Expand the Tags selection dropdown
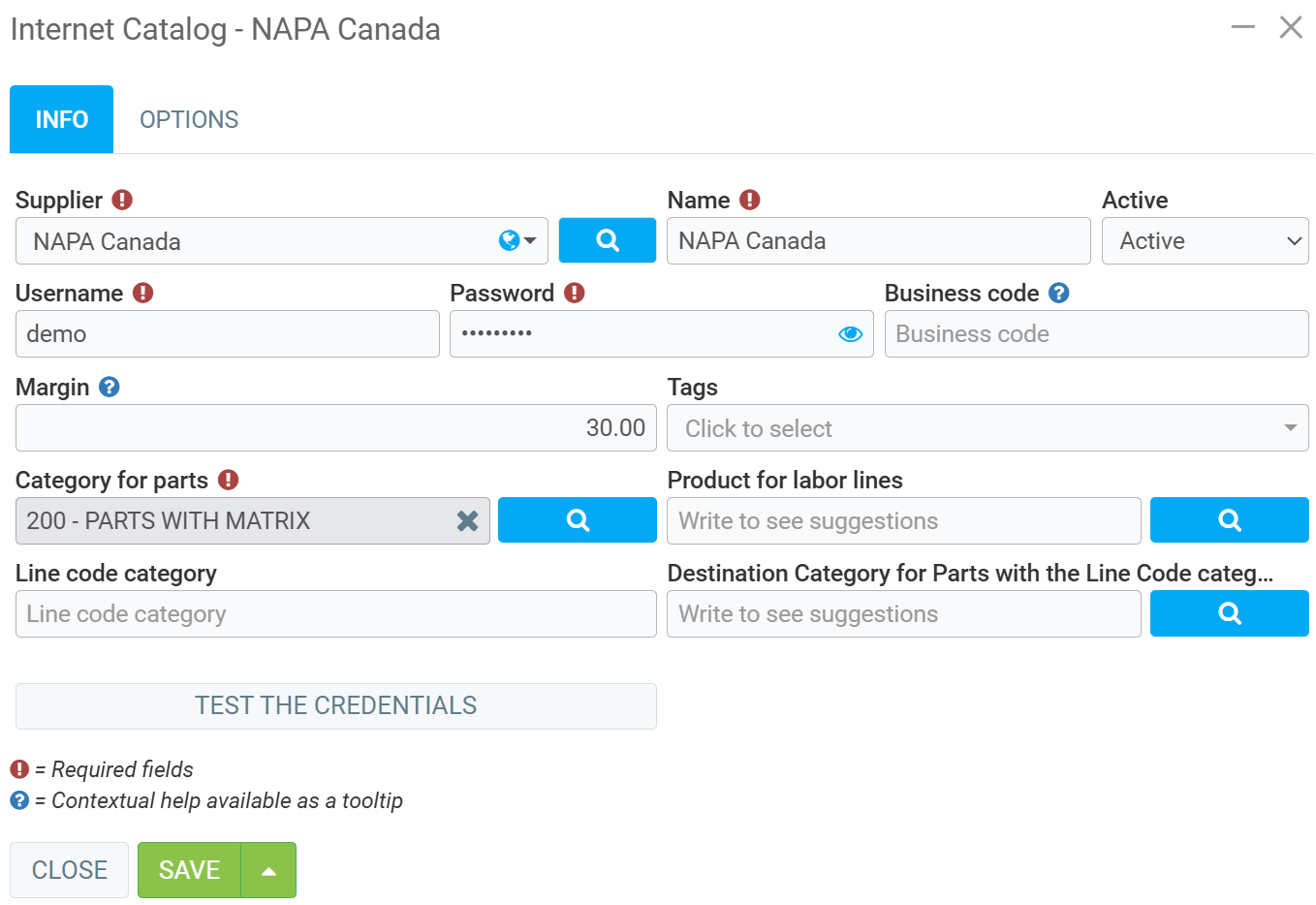1316x905 pixels. (1289, 428)
